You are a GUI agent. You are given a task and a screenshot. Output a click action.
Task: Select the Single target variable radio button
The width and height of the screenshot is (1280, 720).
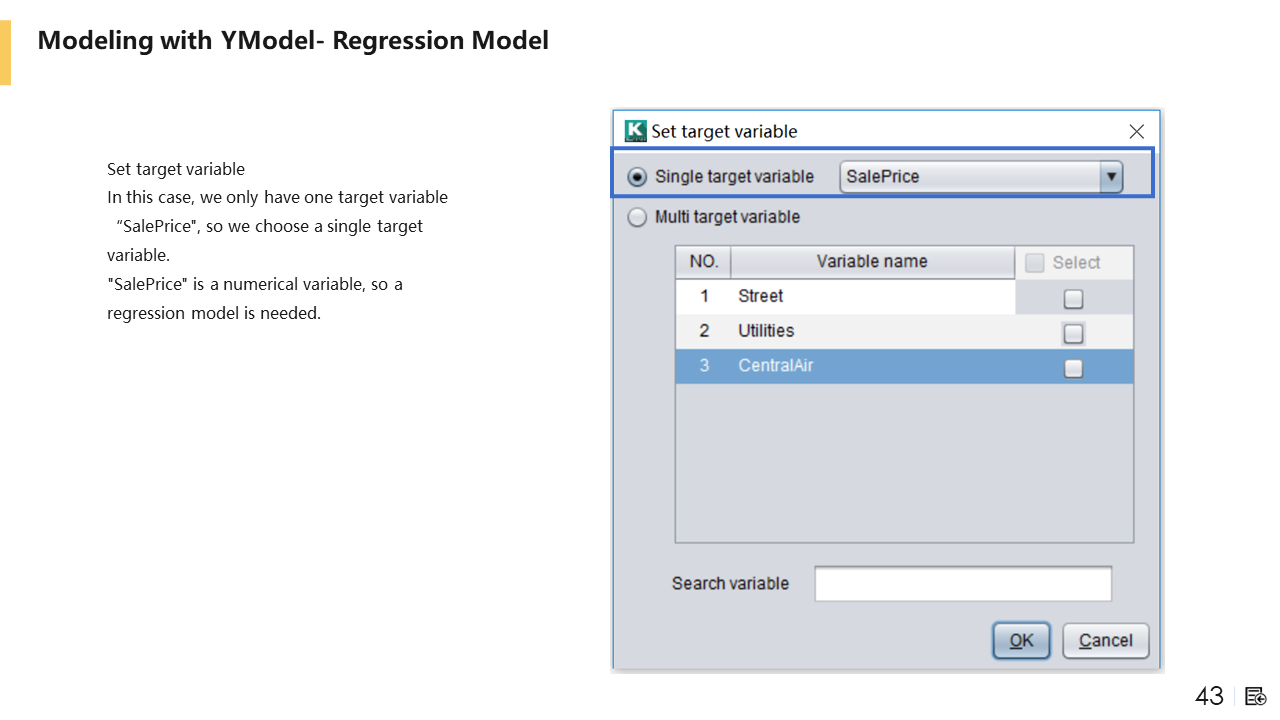tap(637, 177)
